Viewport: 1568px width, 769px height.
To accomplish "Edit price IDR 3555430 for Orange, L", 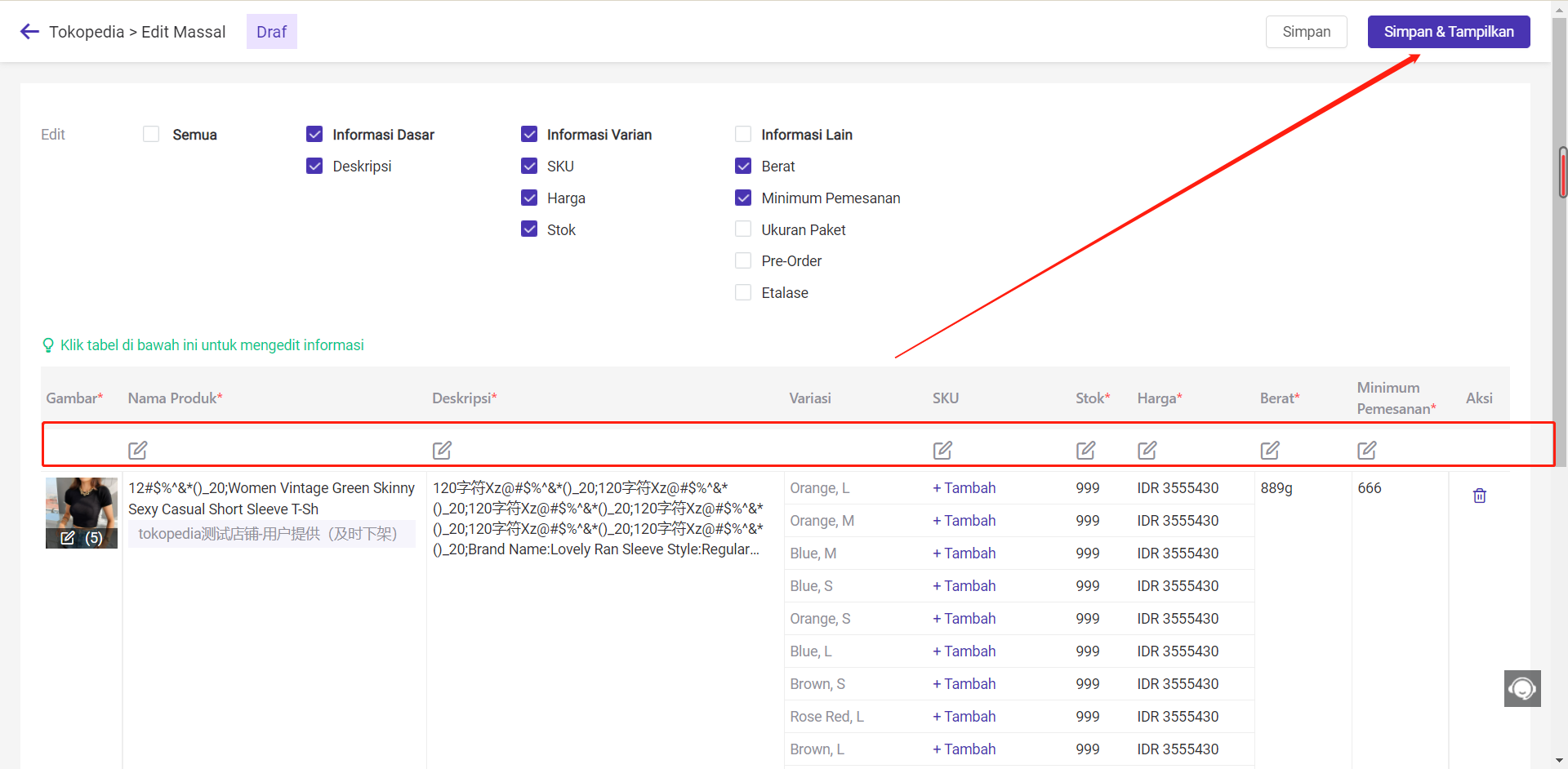I will 1178,488.
